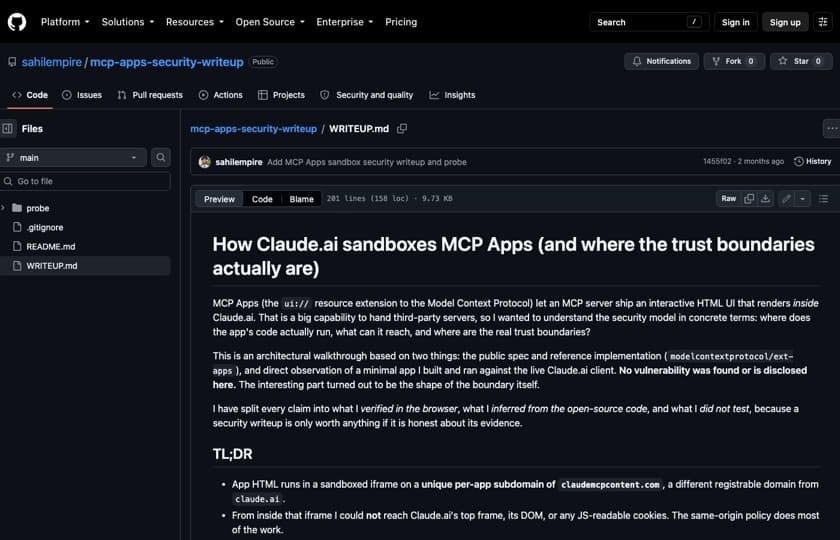Copy raw file contents icon
840x540 pixels.
pyautogui.click(x=749, y=198)
